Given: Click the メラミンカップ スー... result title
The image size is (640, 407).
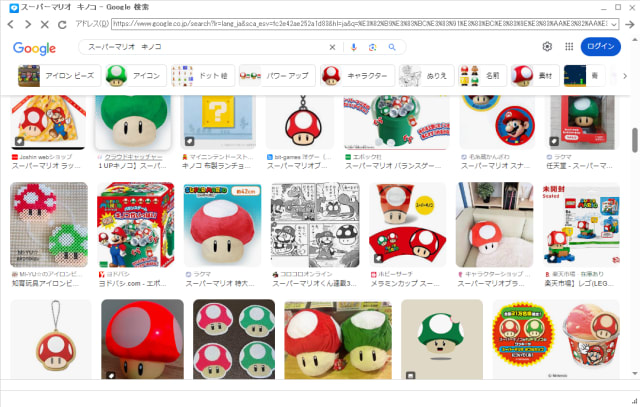Looking at the screenshot, I should pyautogui.click(x=405, y=283).
